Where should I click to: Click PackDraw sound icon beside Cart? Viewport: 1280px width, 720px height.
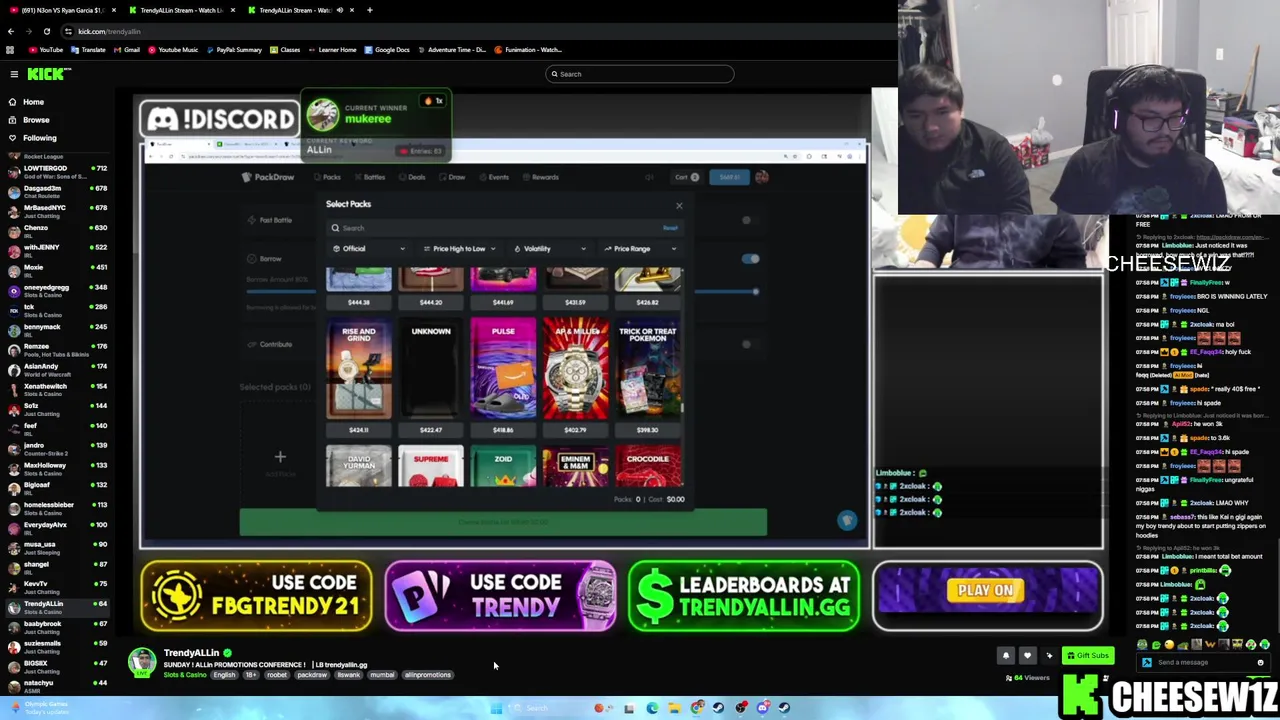[x=649, y=177]
